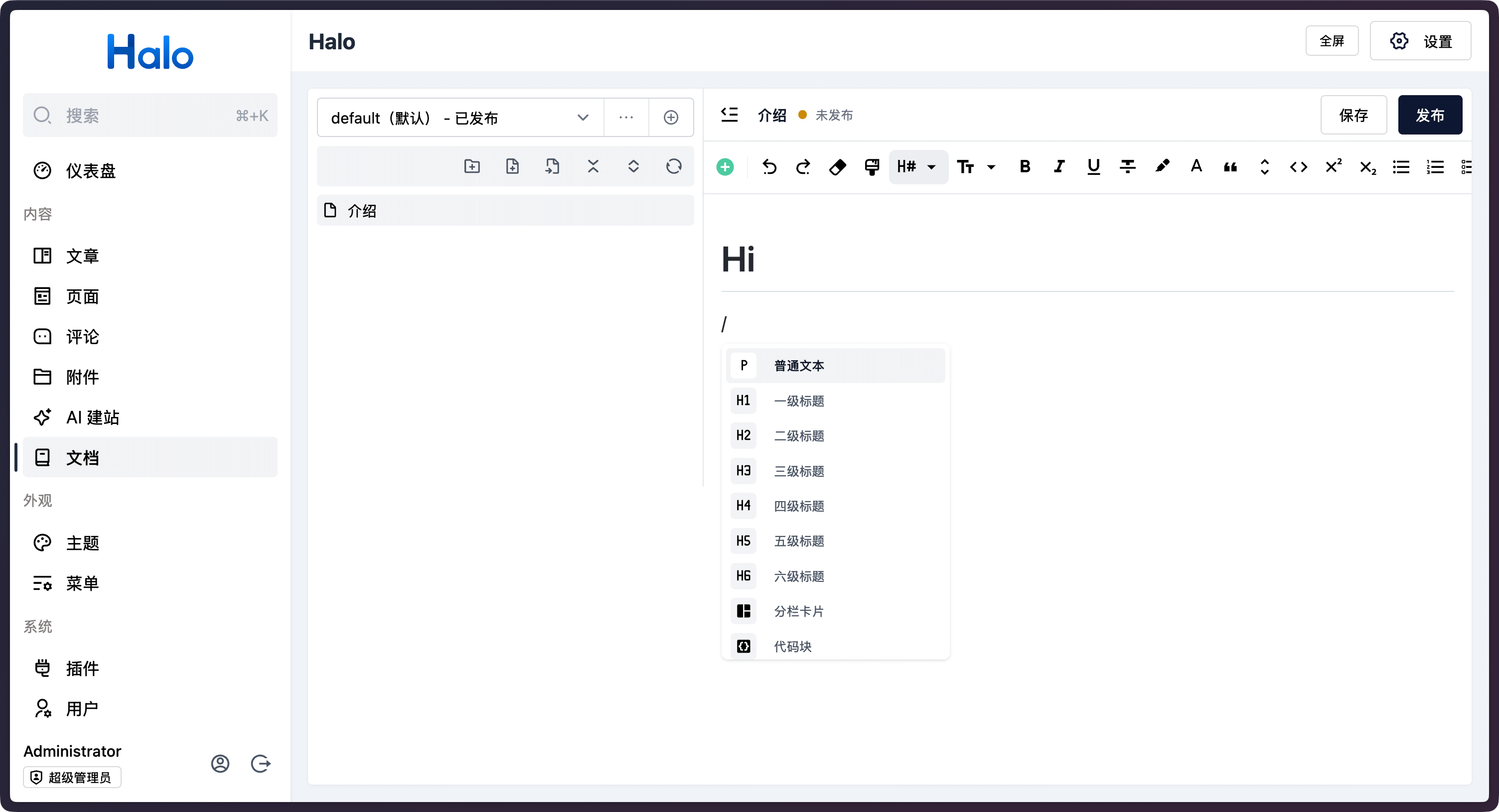The image size is (1499, 812).
Task: Click the 发布 publish button
Action: pos(1429,115)
